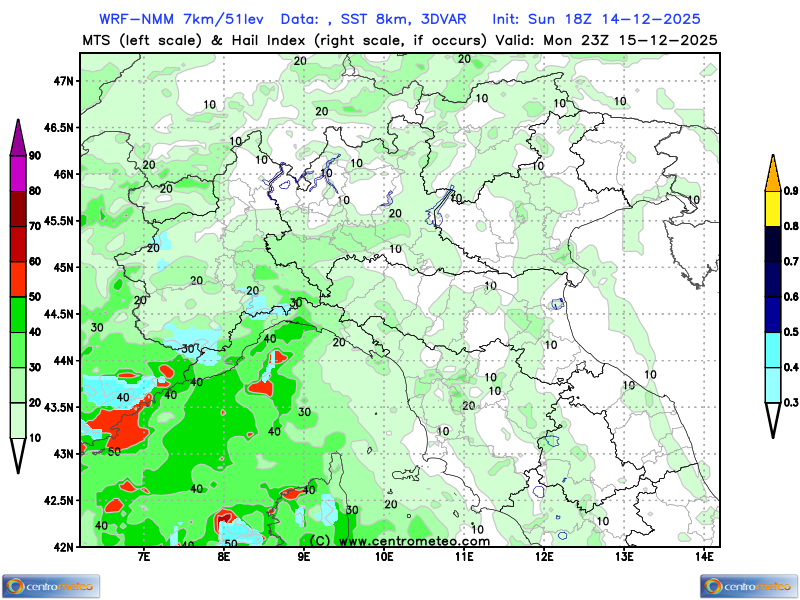
Task: Click the centrometeo logo at bottom left
Action: 50,585
